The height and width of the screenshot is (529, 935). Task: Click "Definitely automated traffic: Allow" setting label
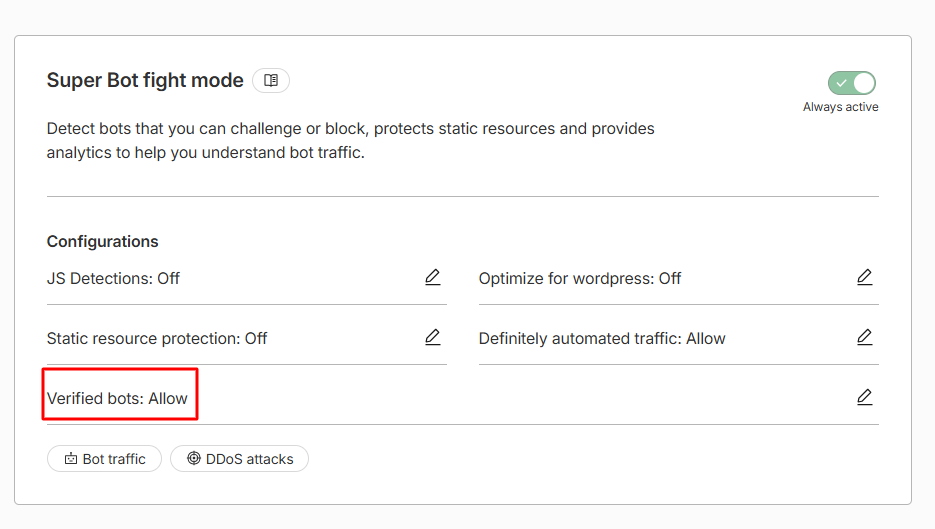point(602,339)
